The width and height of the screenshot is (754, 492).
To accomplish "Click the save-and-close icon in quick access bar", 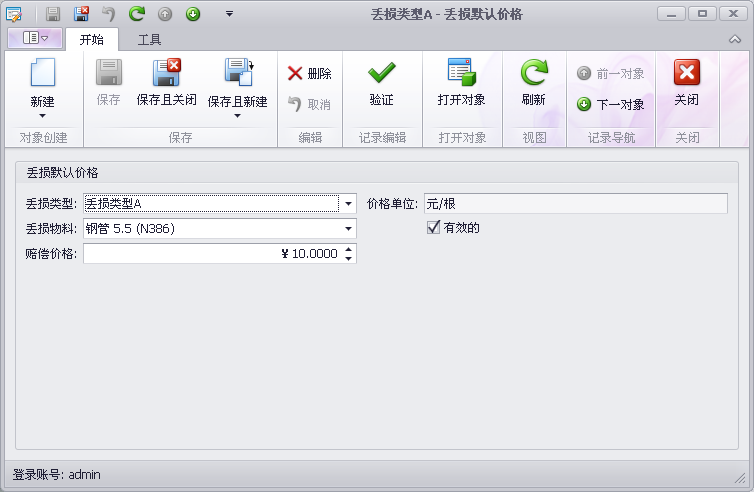I will (x=81, y=13).
